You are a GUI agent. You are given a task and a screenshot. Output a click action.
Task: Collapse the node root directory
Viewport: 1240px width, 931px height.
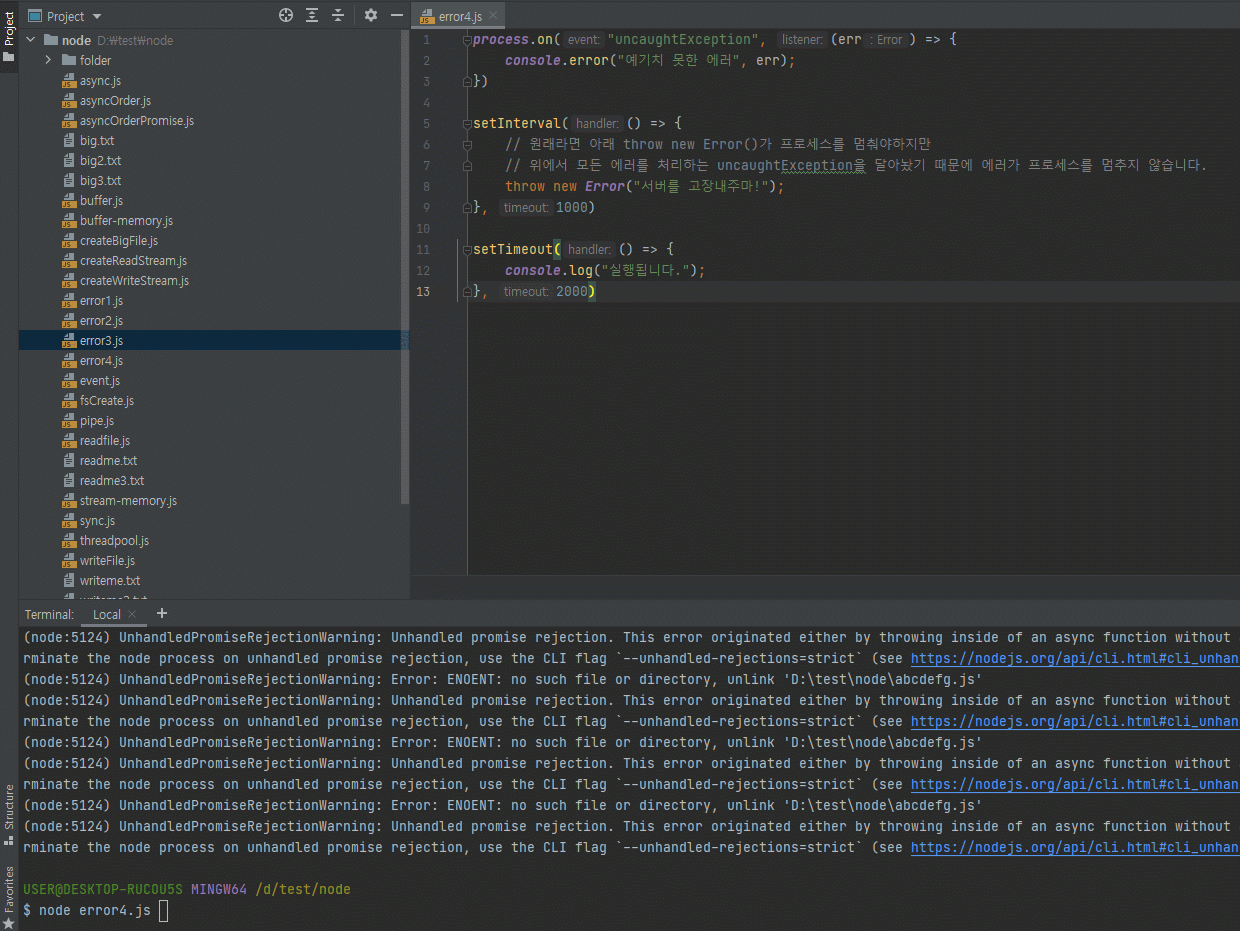click(x=30, y=40)
